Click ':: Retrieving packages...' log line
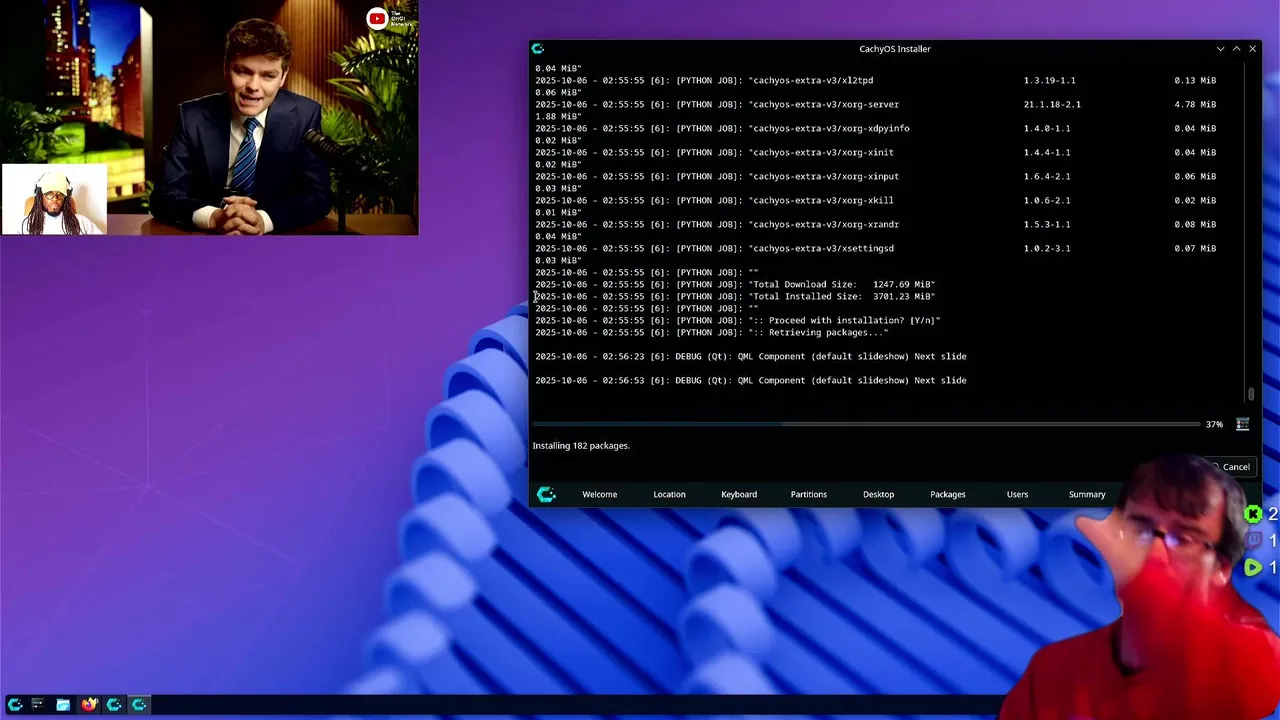Image resolution: width=1280 pixels, height=720 pixels. (x=711, y=332)
